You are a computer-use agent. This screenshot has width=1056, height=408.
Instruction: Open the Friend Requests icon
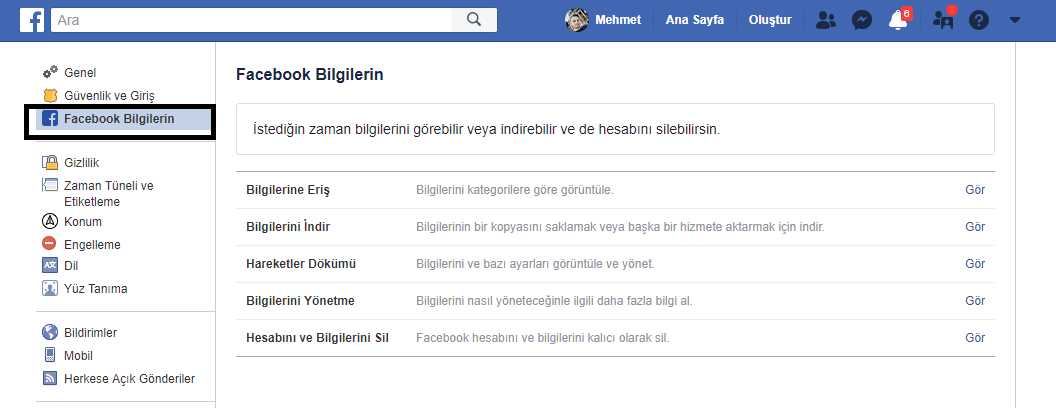825,20
